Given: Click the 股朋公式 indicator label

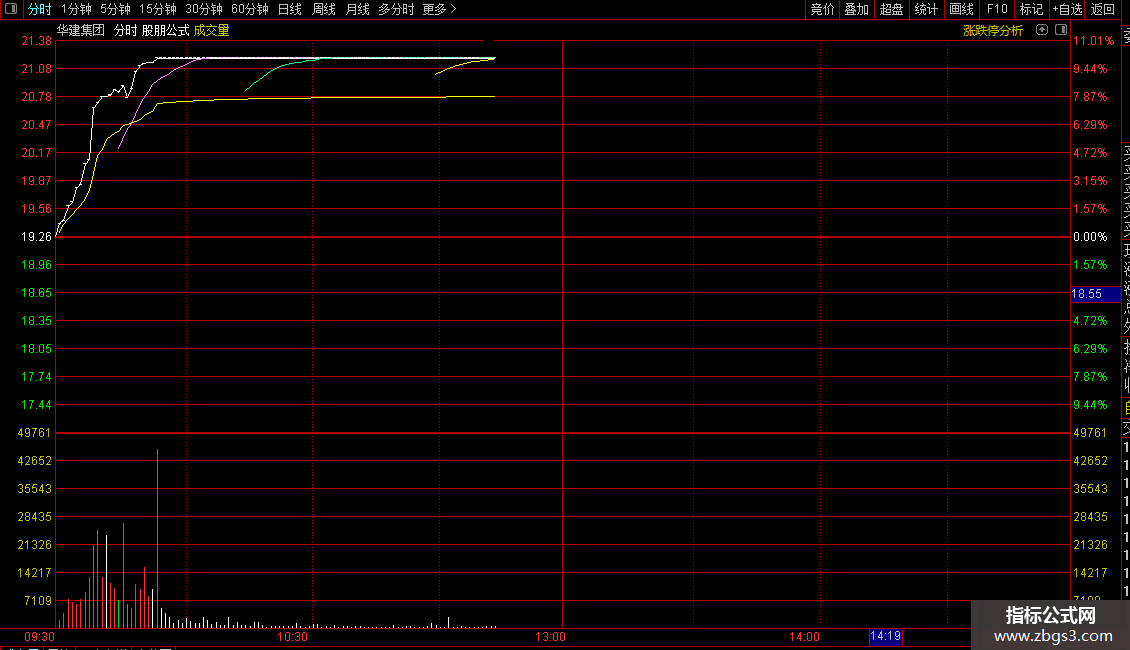Looking at the screenshot, I should [x=165, y=30].
